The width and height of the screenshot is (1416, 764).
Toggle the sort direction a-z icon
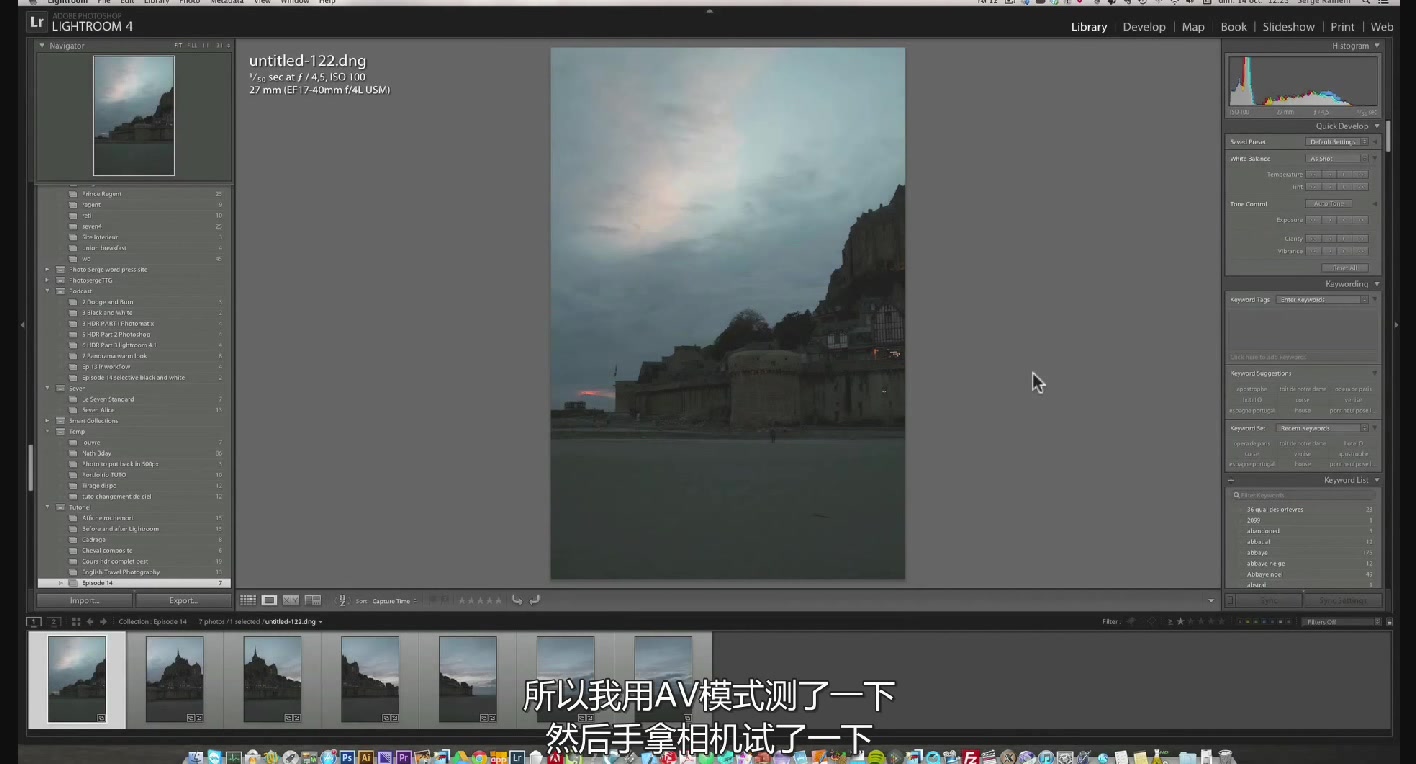(x=342, y=600)
